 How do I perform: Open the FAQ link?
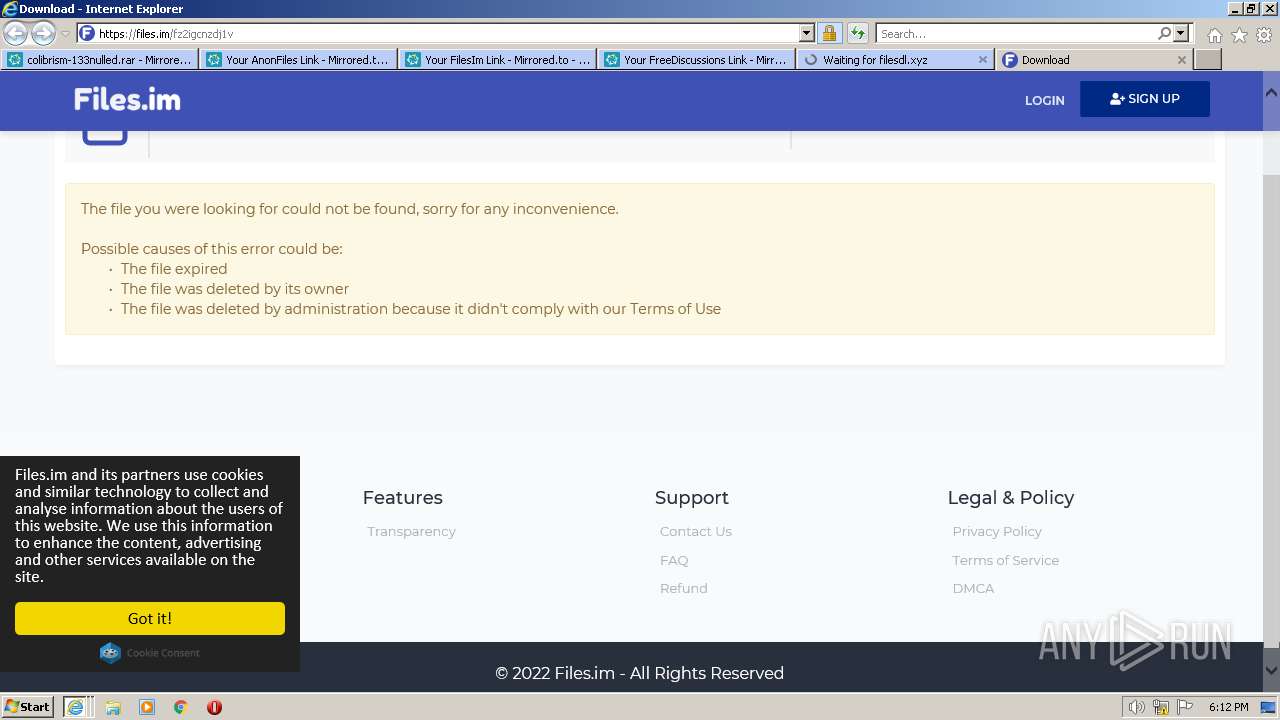pos(674,560)
